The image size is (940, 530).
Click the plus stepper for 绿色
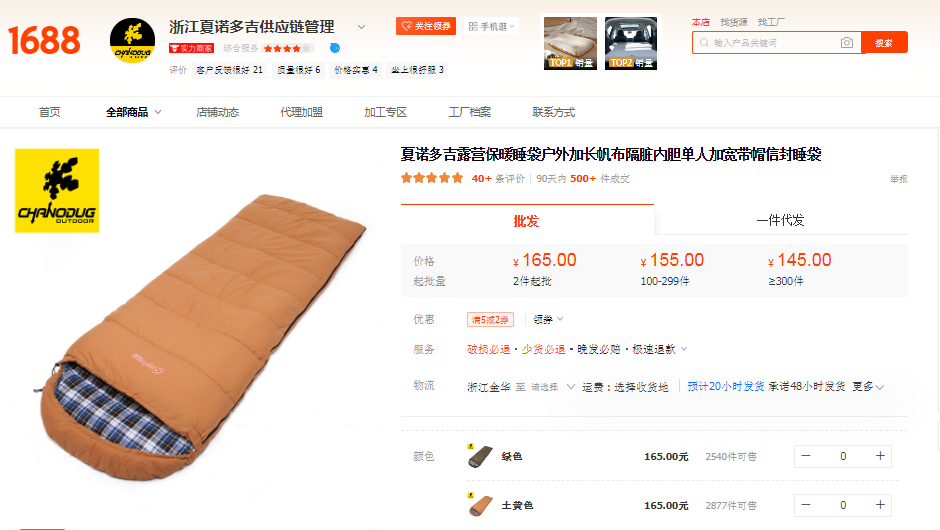click(879, 456)
